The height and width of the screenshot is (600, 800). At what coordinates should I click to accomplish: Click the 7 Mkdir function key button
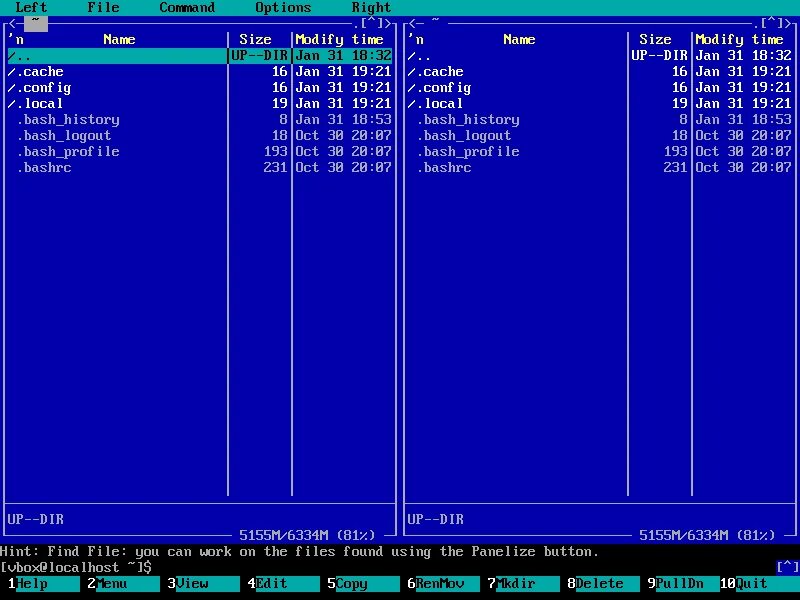coord(524,583)
